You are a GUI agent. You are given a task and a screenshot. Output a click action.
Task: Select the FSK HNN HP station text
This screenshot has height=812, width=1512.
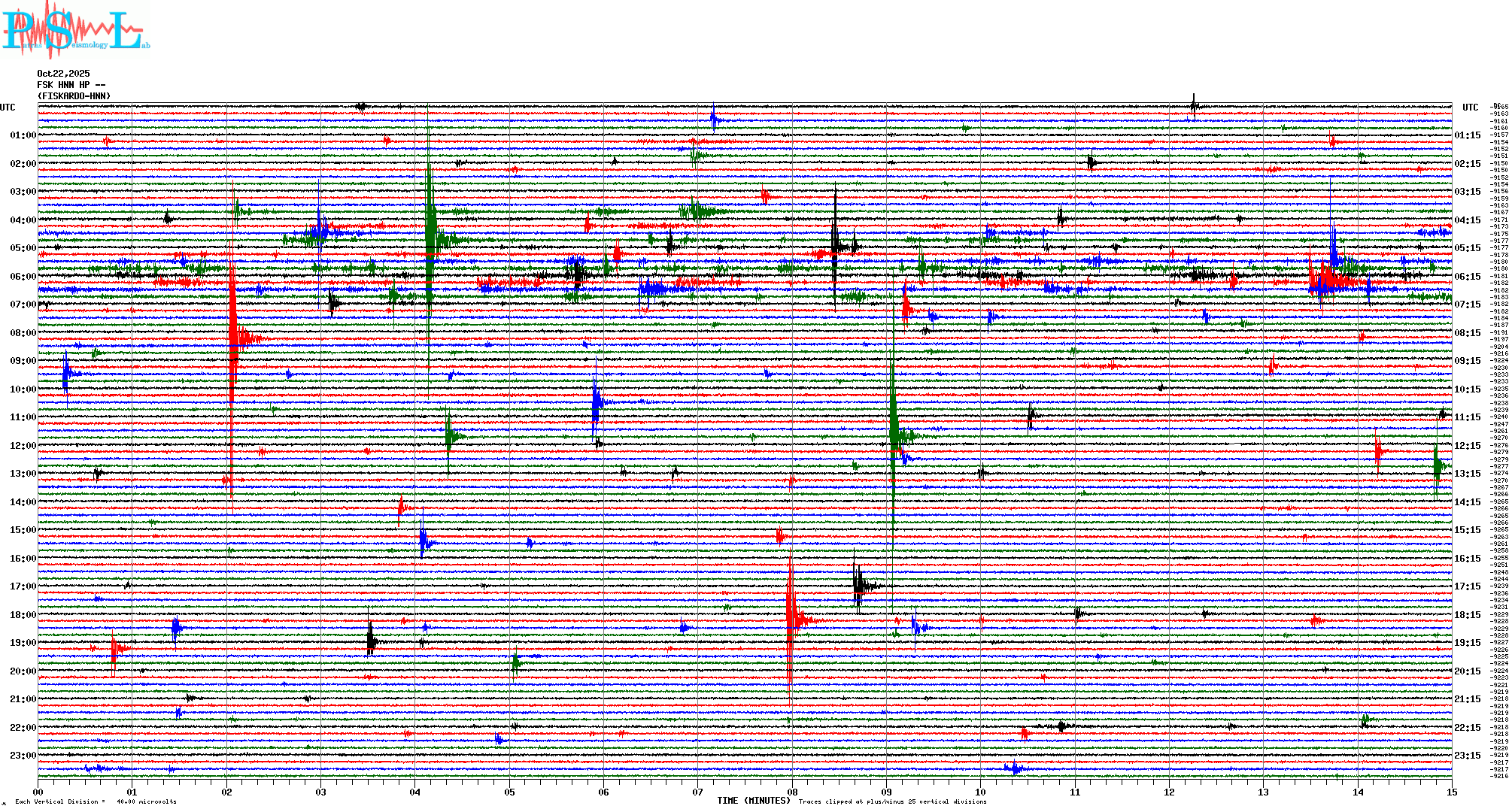tap(71, 85)
